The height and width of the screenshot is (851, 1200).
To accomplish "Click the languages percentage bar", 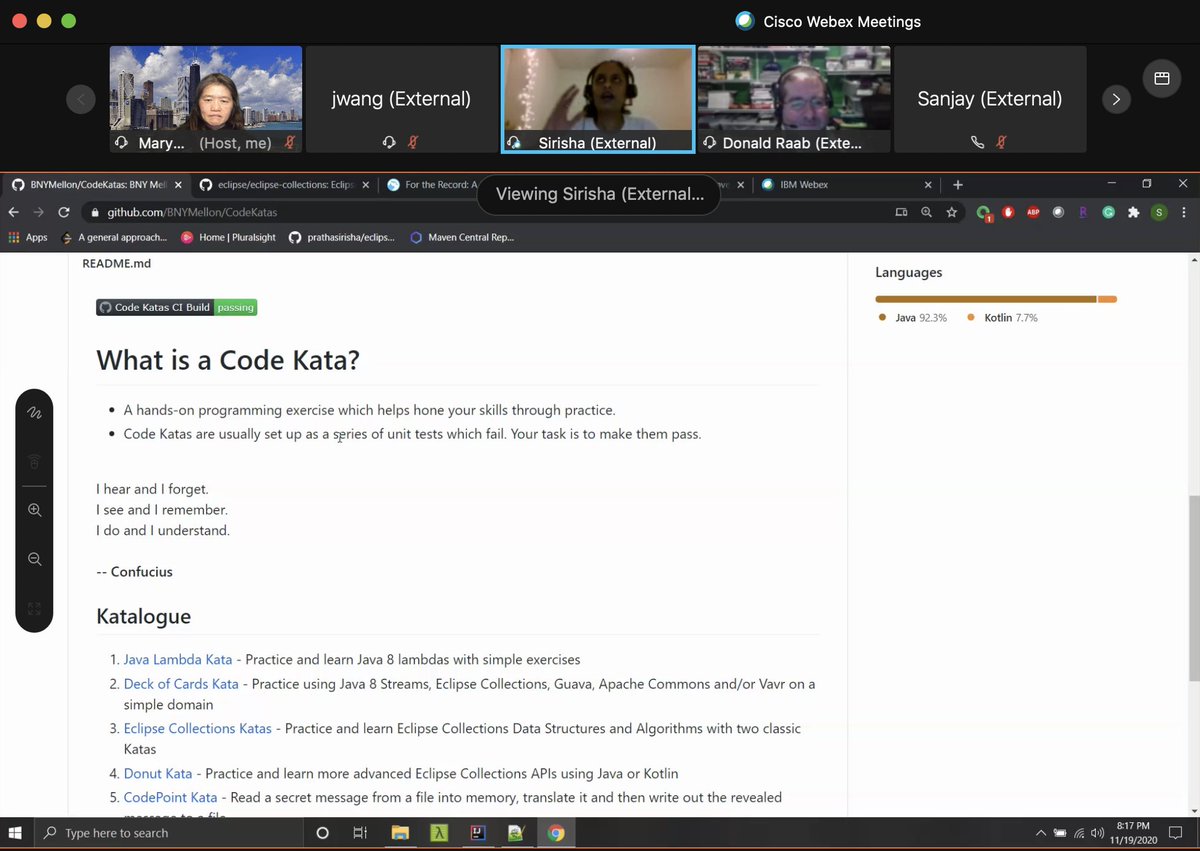I will 996,299.
